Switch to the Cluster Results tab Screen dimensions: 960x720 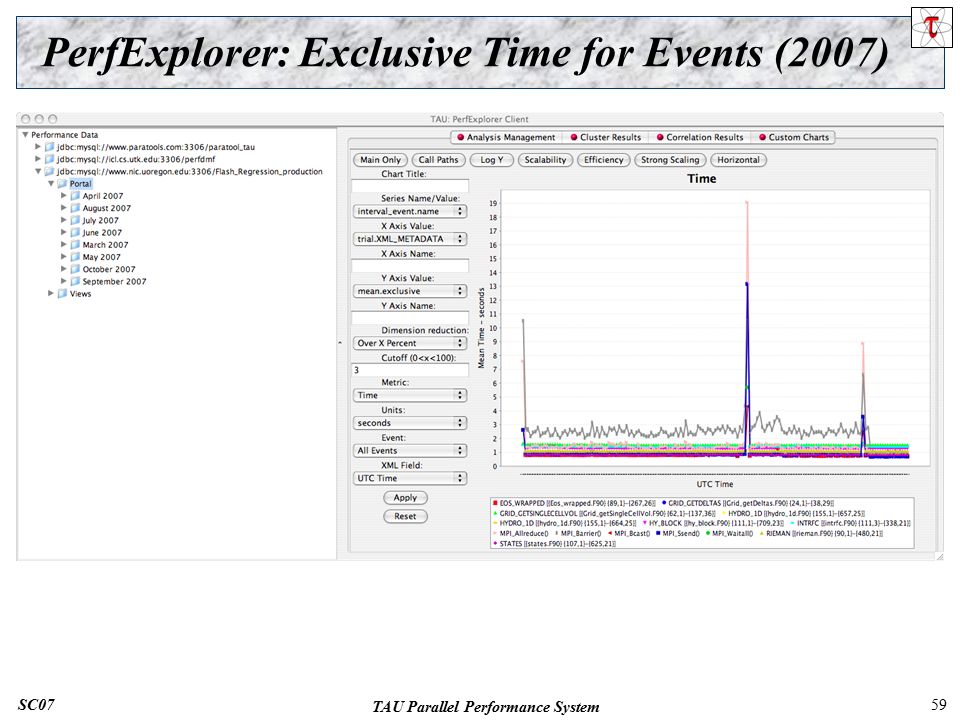[606, 137]
